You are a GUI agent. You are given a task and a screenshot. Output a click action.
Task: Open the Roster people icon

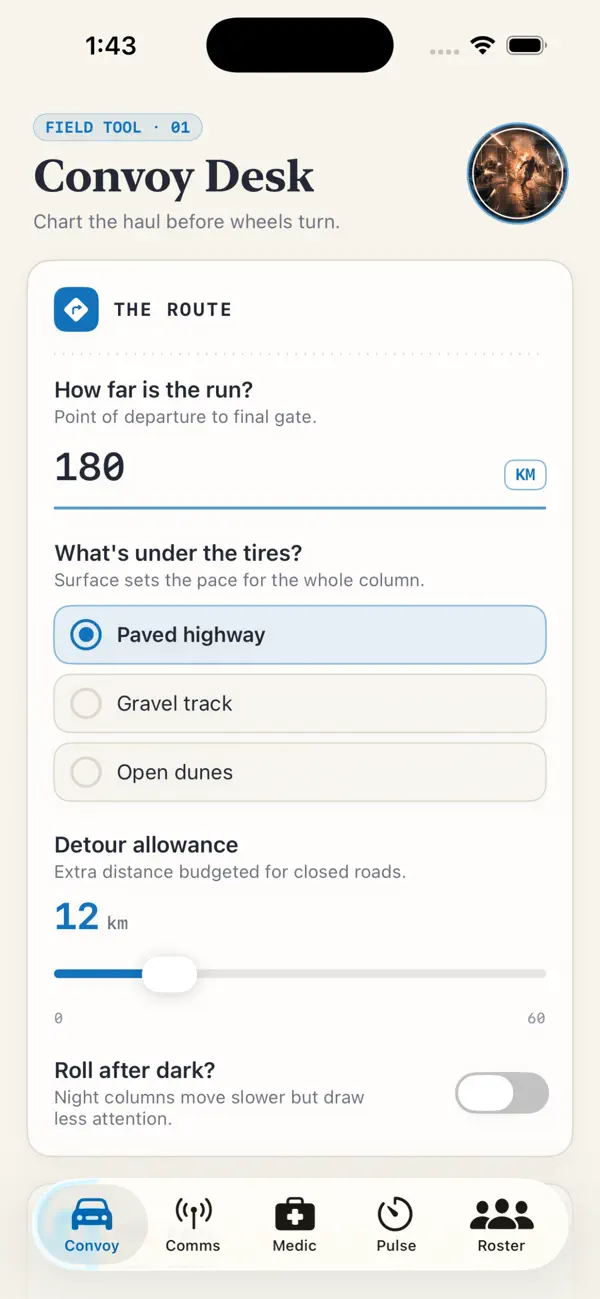coord(502,1215)
